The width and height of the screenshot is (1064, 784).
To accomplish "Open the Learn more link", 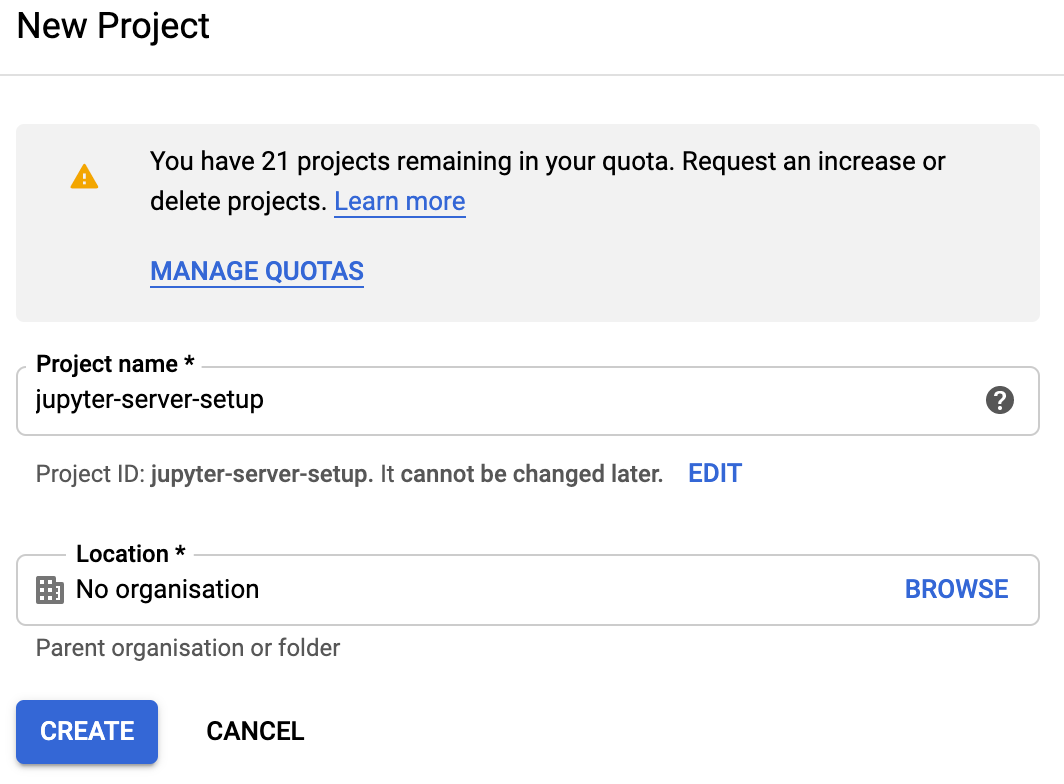I will point(399,202).
